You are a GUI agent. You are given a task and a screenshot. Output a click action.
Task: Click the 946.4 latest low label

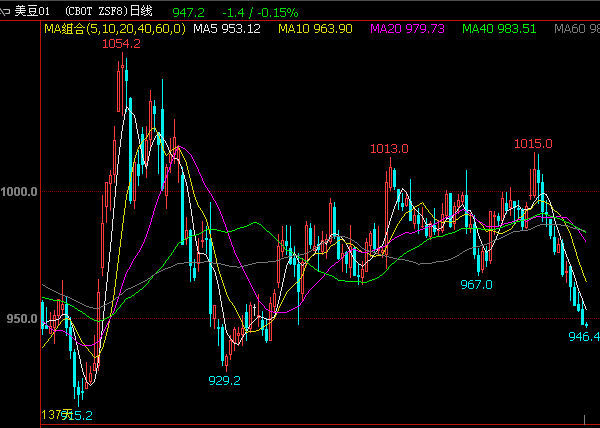(x=584, y=337)
